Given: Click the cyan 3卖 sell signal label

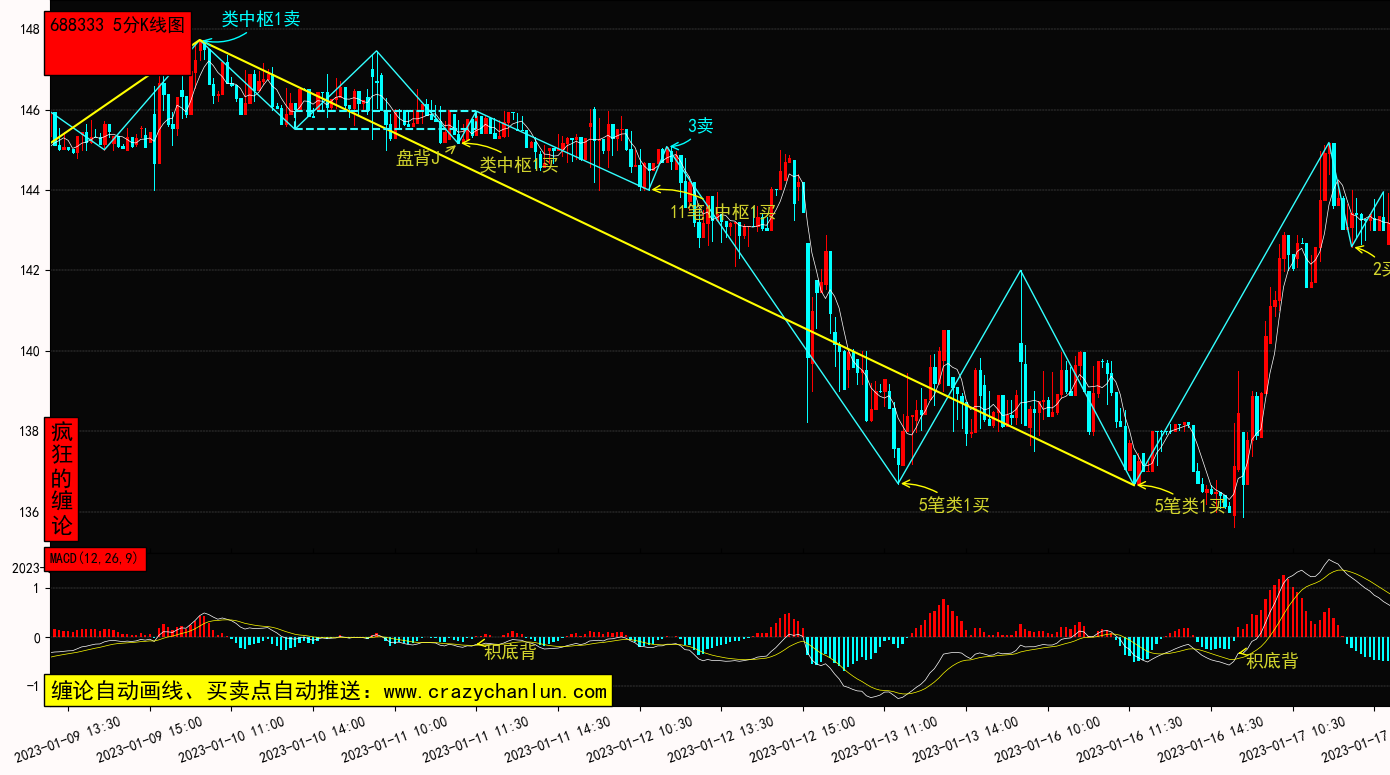Looking at the screenshot, I should click(x=700, y=126).
